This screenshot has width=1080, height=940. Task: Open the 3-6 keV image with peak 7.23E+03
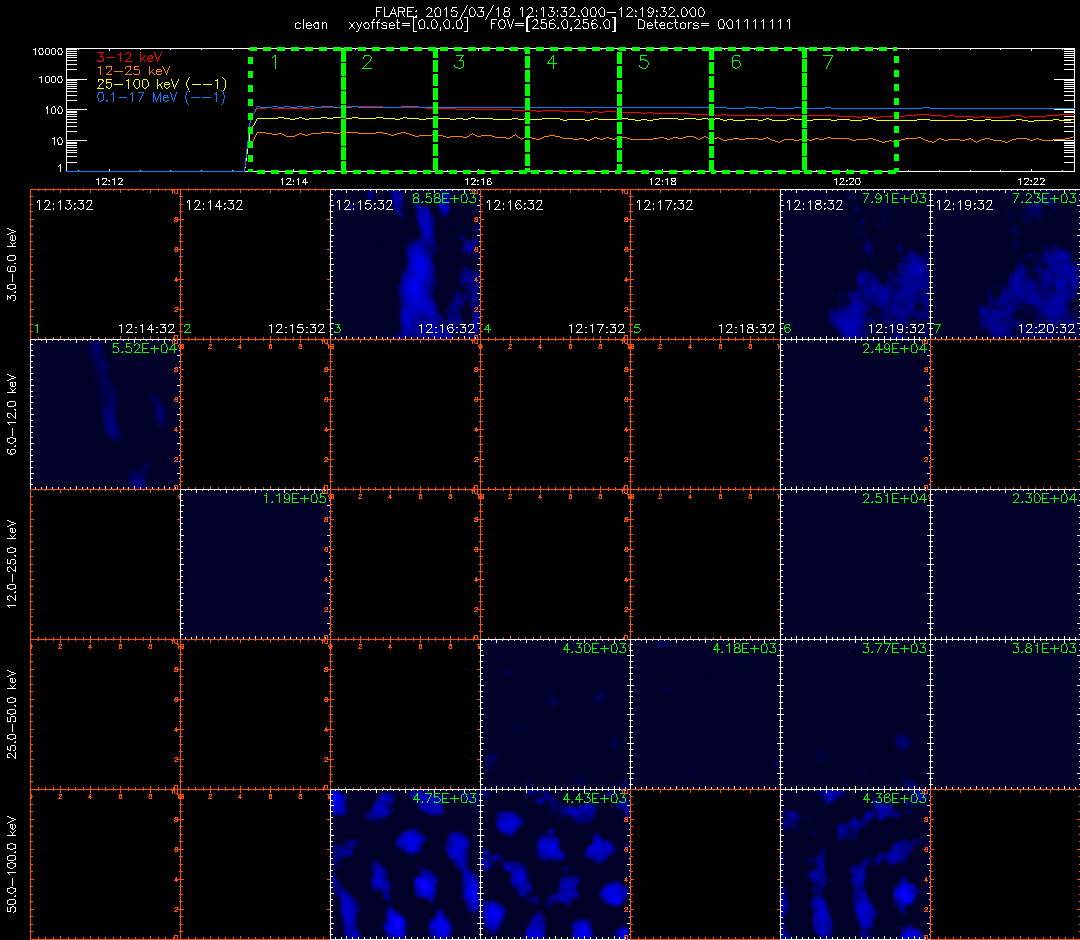pos(1005,264)
